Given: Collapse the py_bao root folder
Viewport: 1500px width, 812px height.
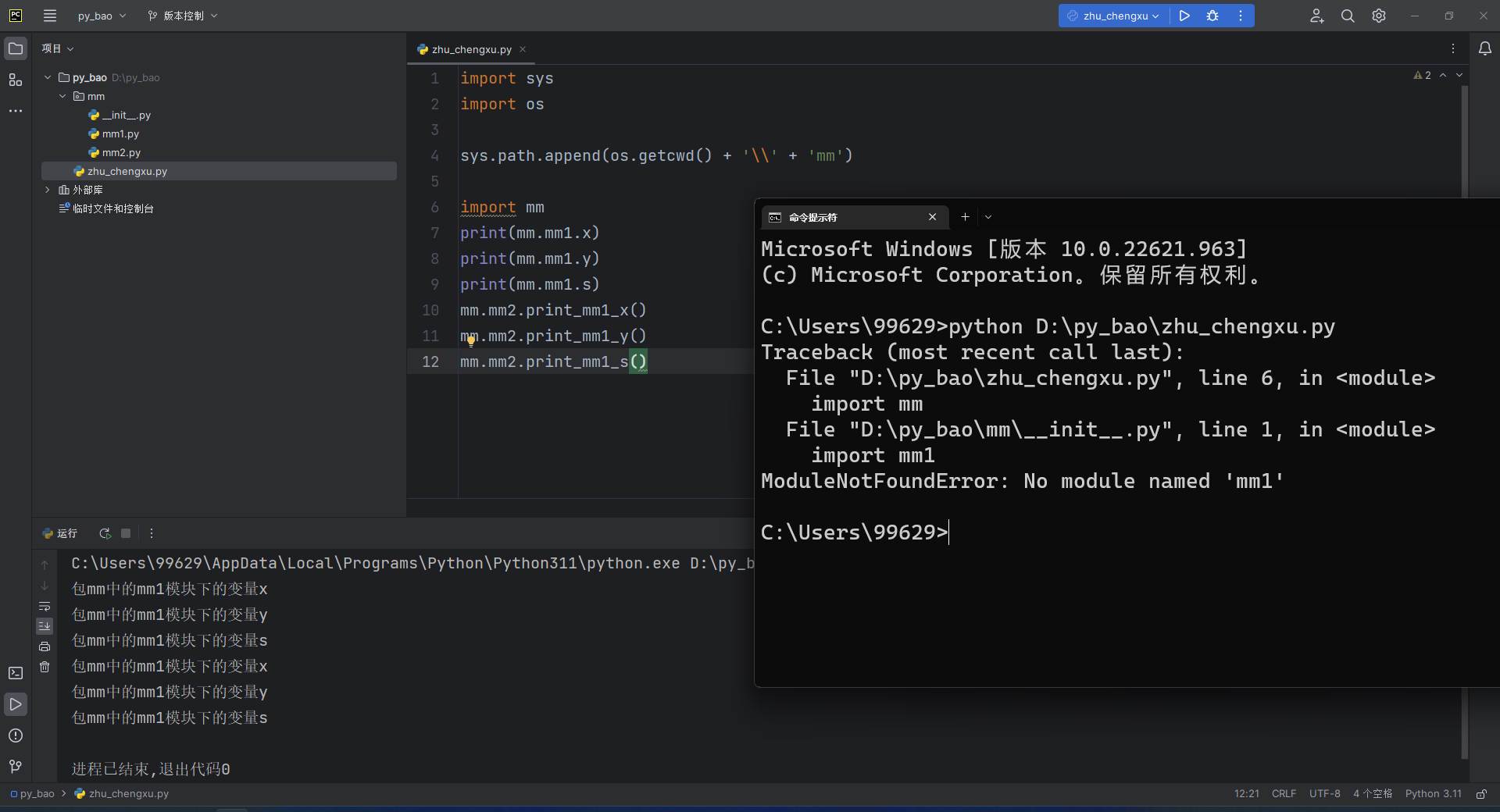Looking at the screenshot, I should pos(48,77).
